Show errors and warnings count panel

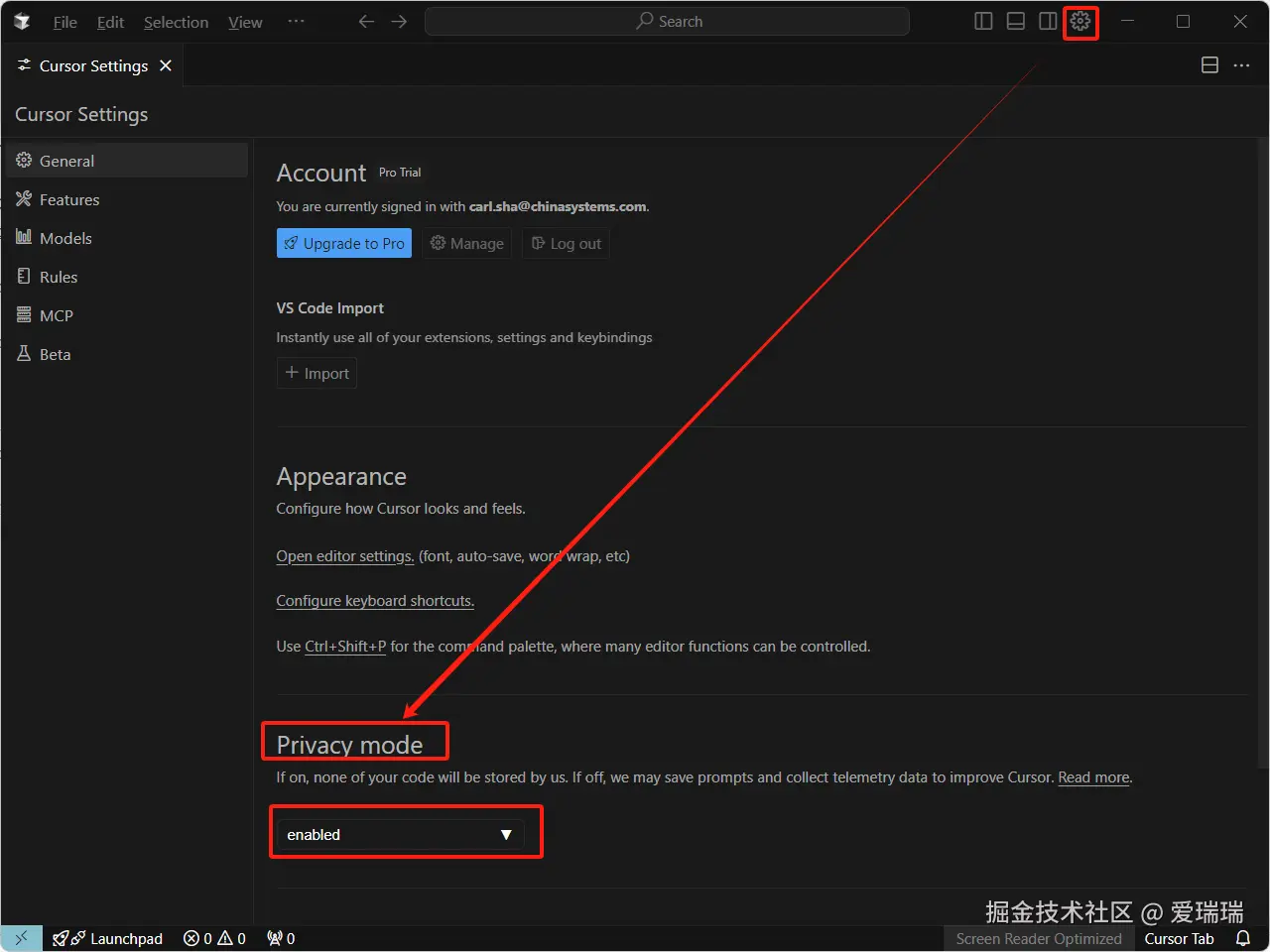pyautogui.click(x=214, y=938)
